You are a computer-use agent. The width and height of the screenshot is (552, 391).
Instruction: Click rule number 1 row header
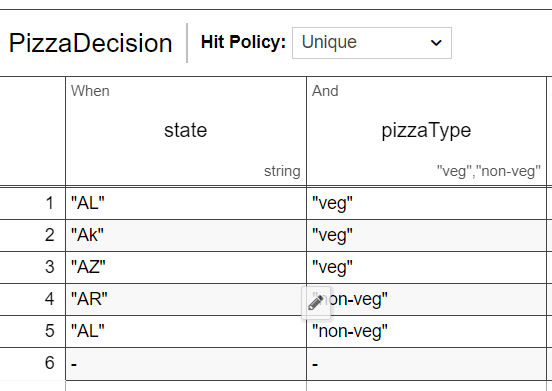click(x=32, y=203)
